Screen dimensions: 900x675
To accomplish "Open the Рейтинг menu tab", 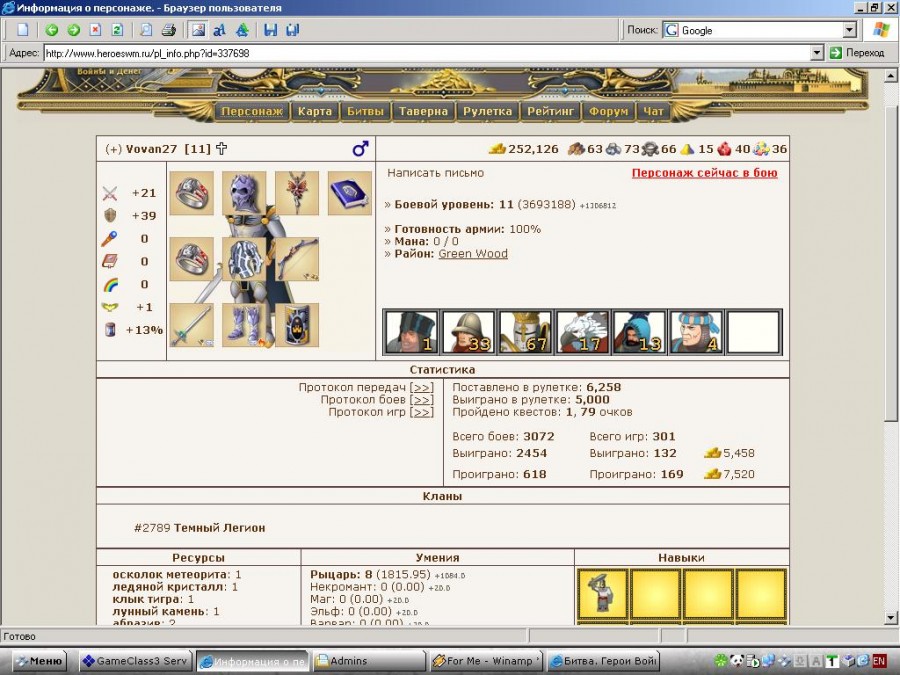I will 550,111.
